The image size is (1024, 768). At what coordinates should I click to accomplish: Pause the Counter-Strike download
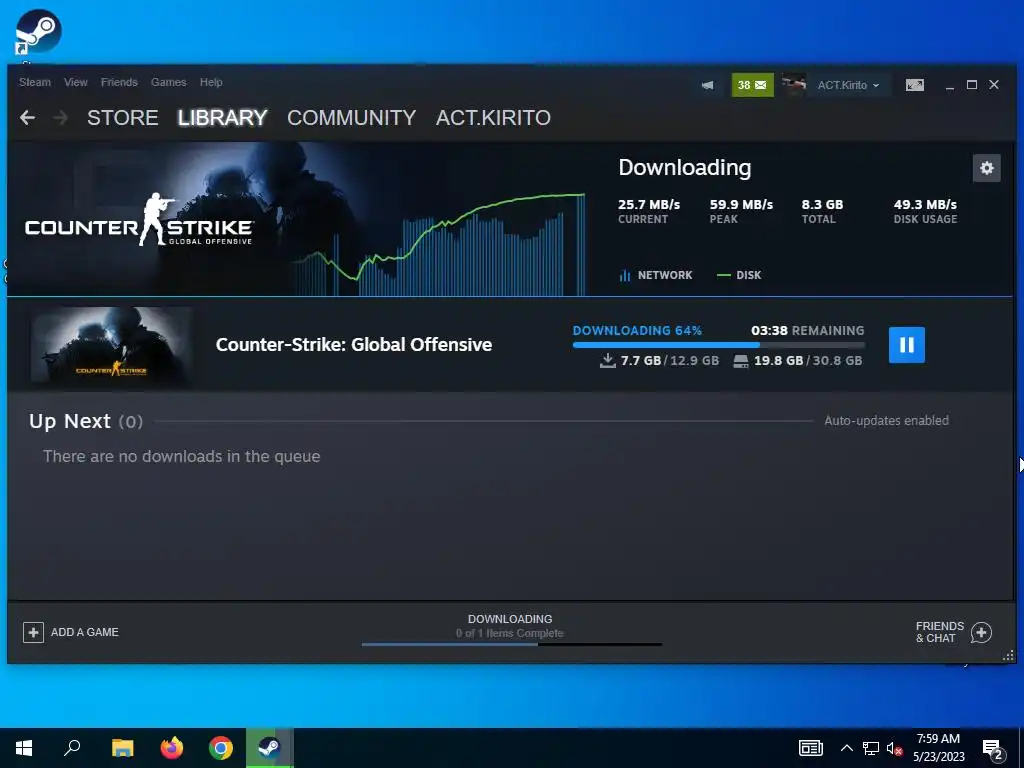click(x=906, y=345)
